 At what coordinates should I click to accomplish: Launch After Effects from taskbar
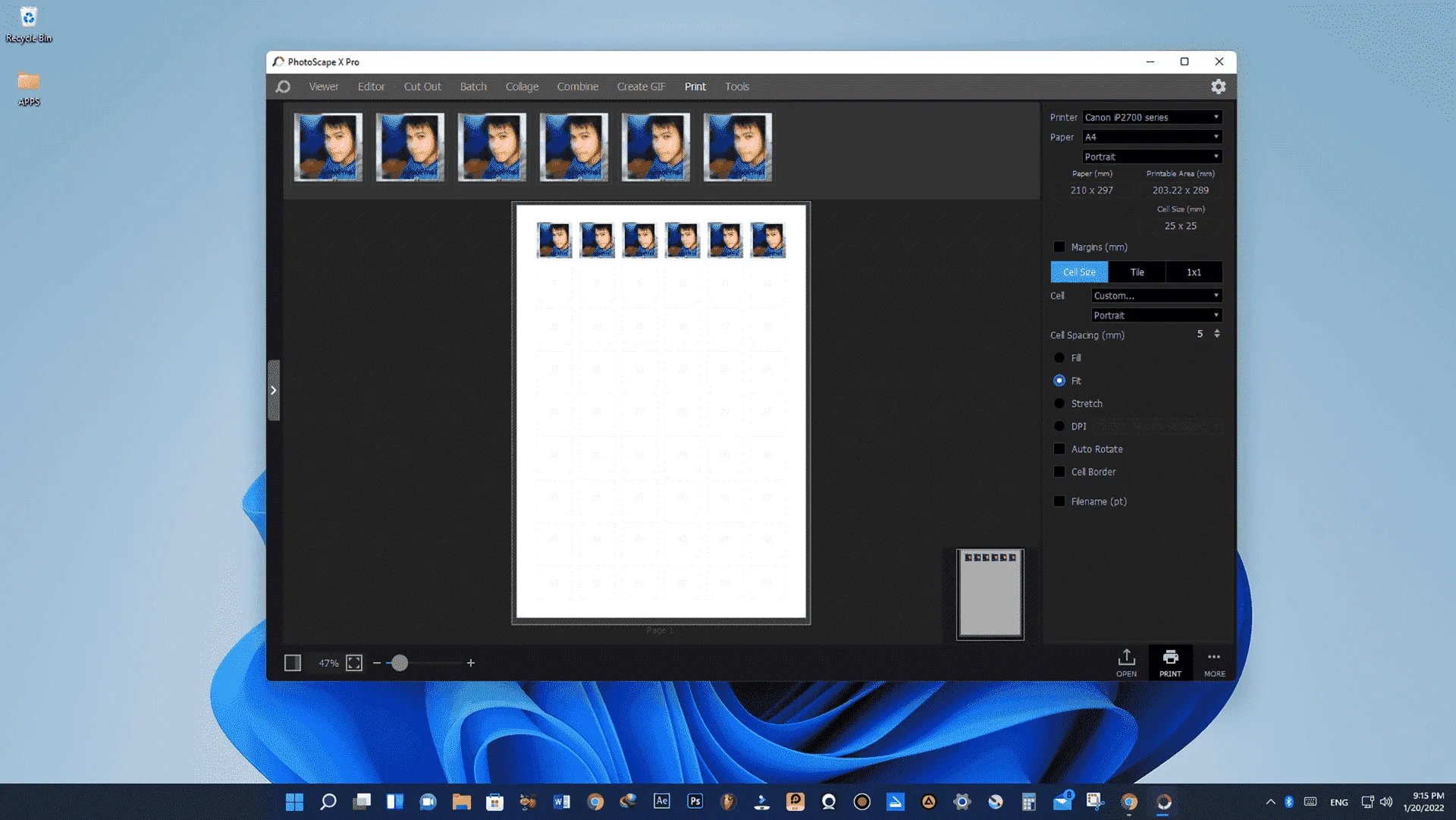[x=662, y=802]
